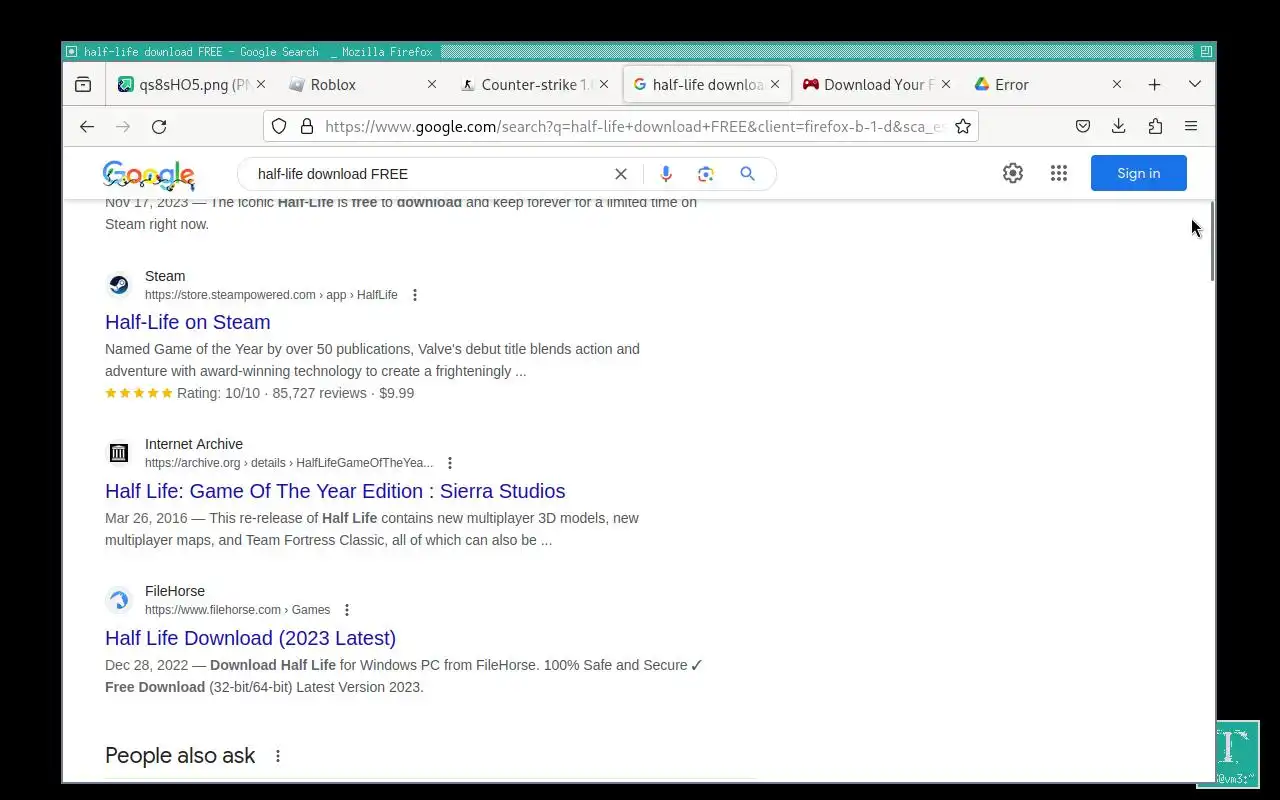Show site security lock info
The image size is (1280, 800).
(307, 126)
